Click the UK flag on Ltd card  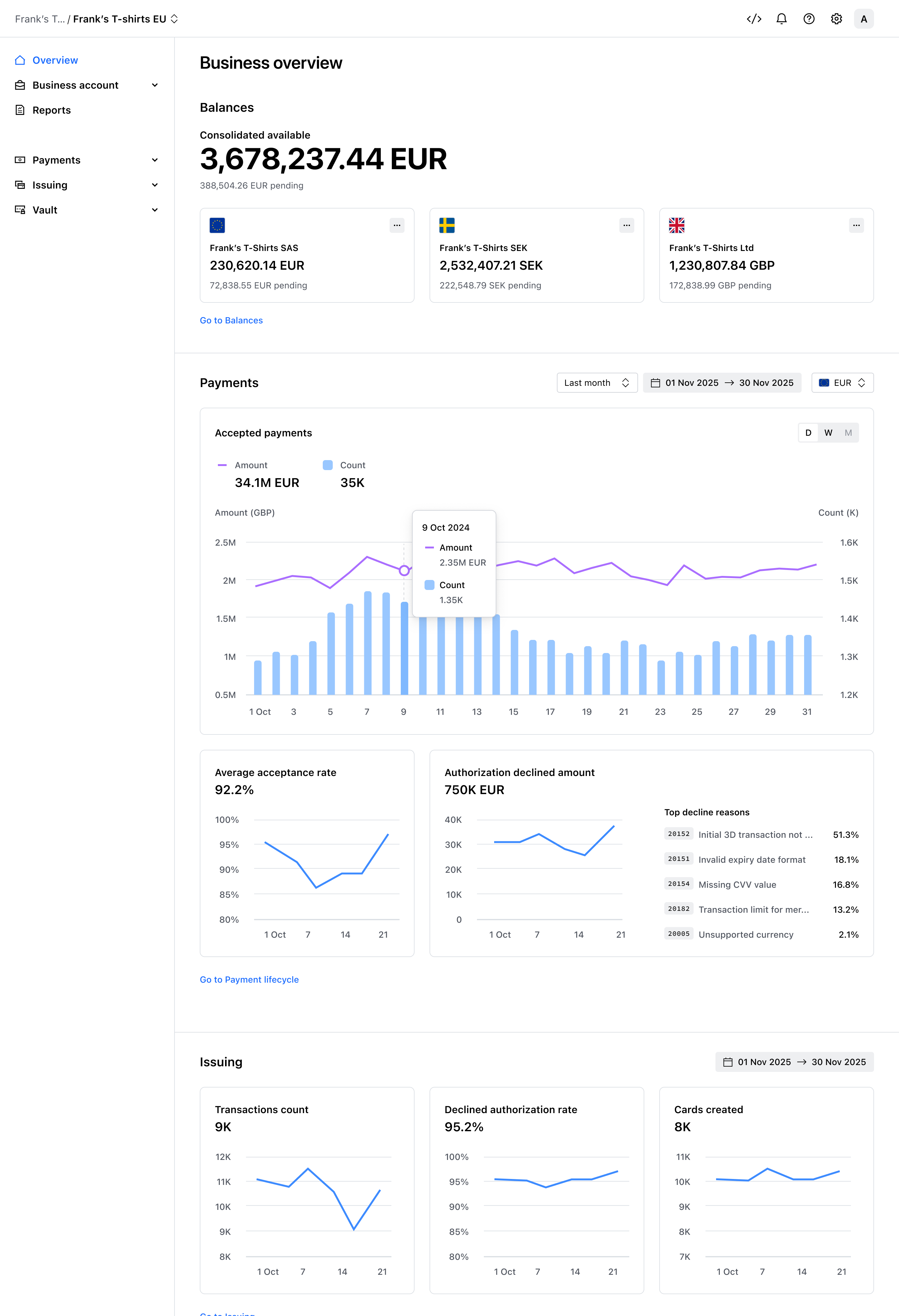pos(677,225)
